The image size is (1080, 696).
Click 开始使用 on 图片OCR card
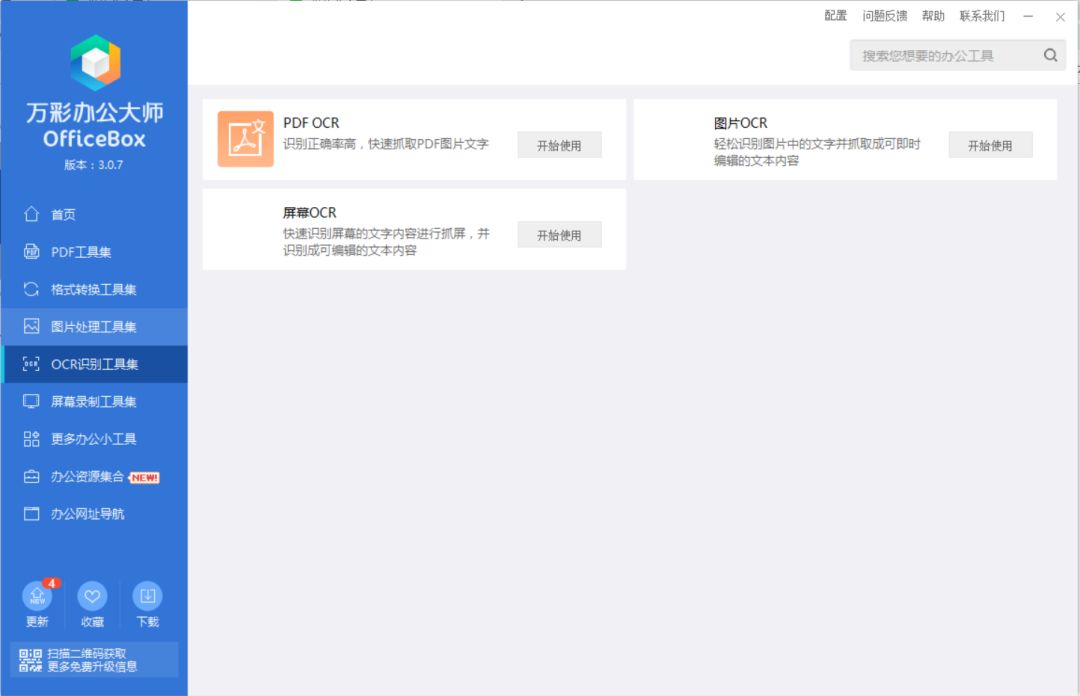pos(990,144)
